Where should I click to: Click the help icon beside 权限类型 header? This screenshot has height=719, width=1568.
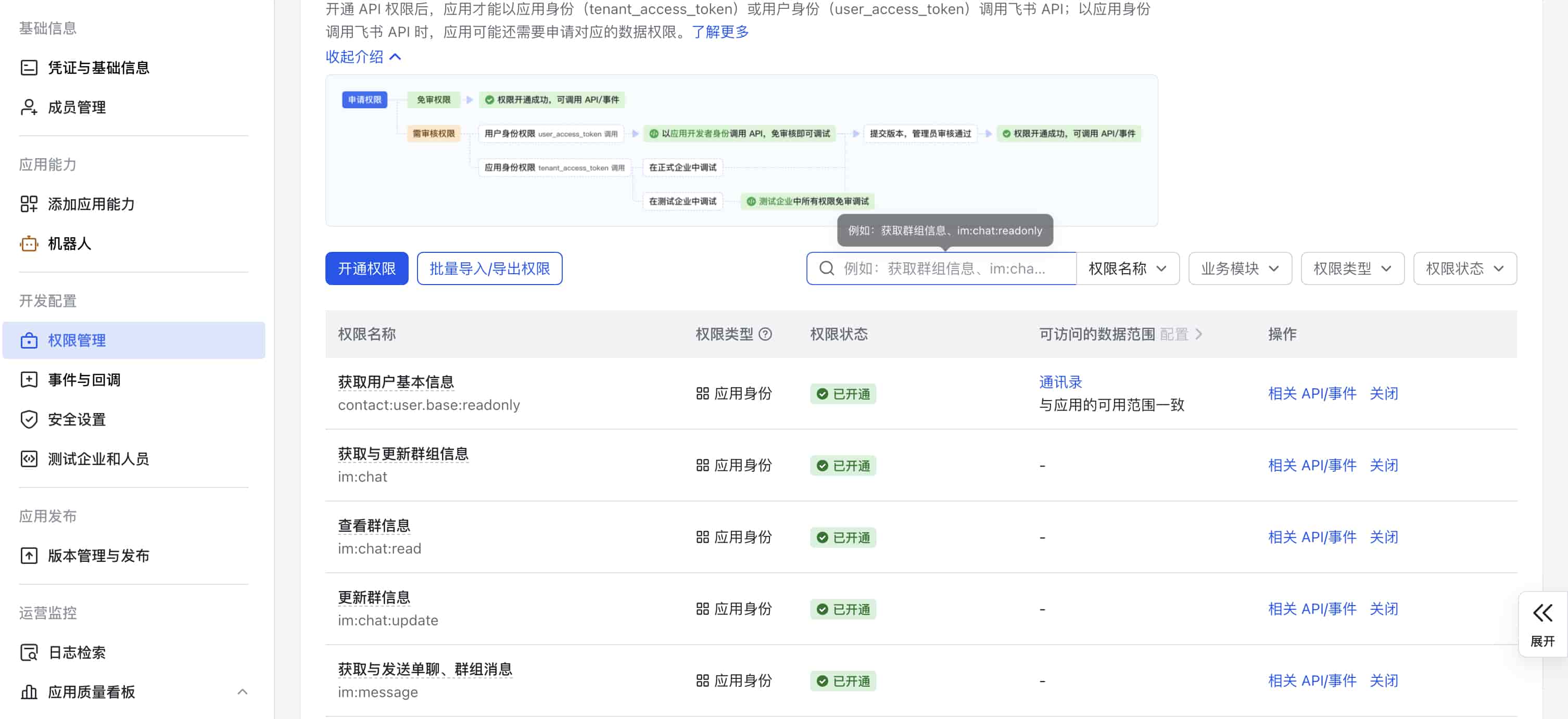coord(765,334)
